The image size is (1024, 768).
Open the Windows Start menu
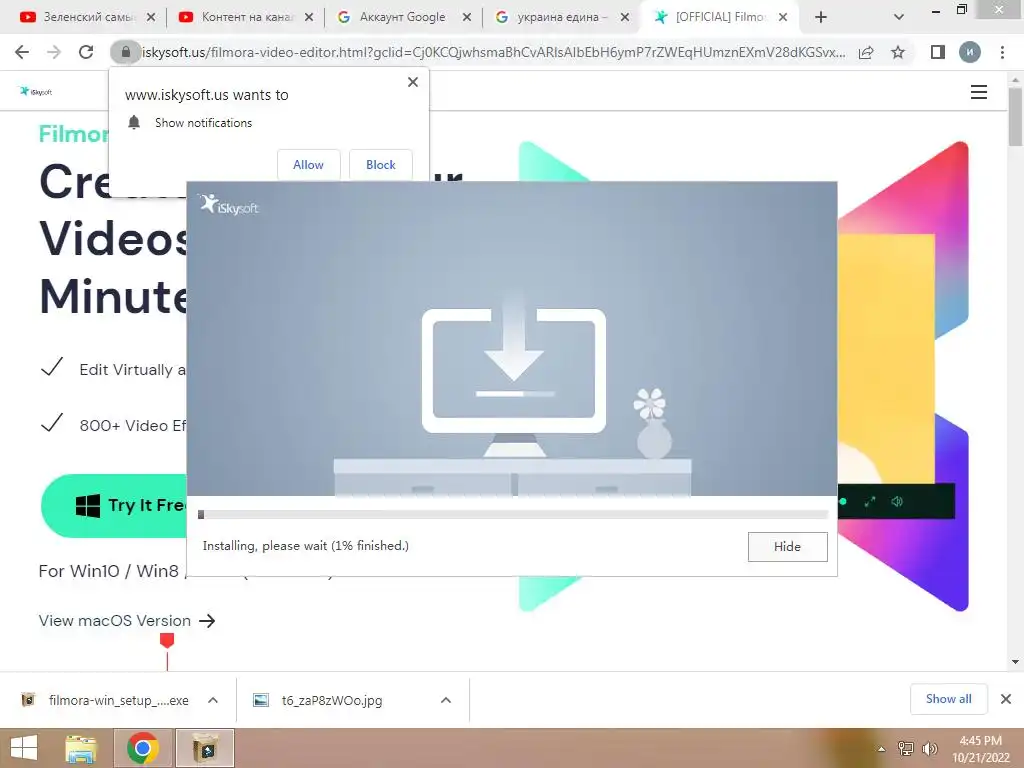point(24,748)
